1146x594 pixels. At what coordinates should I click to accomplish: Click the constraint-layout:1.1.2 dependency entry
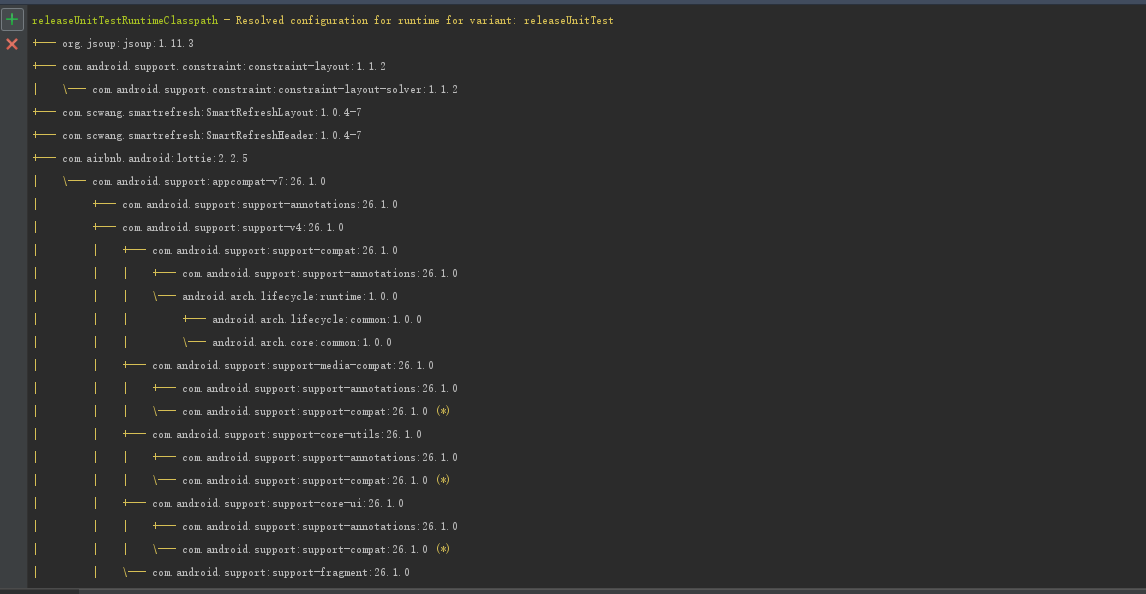tap(224, 66)
